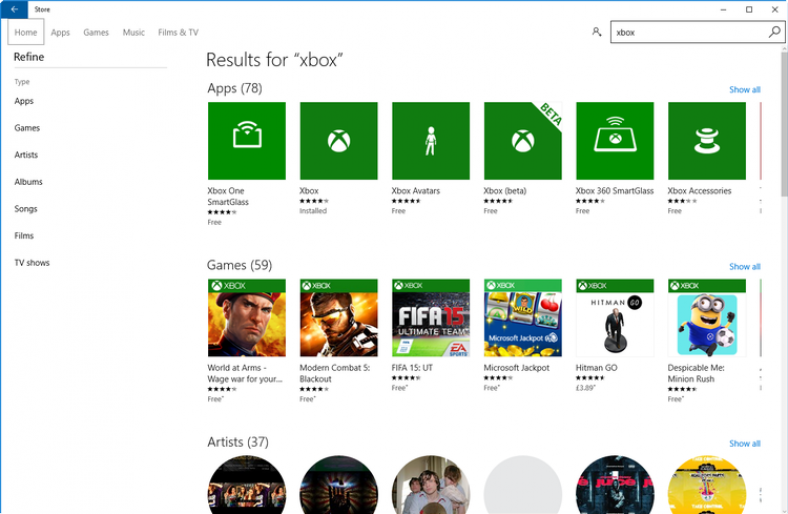This screenshot has width=788, height=514.
Task: Switch to the Games tab
Action: pyautogui.click(x=96, y=32)
